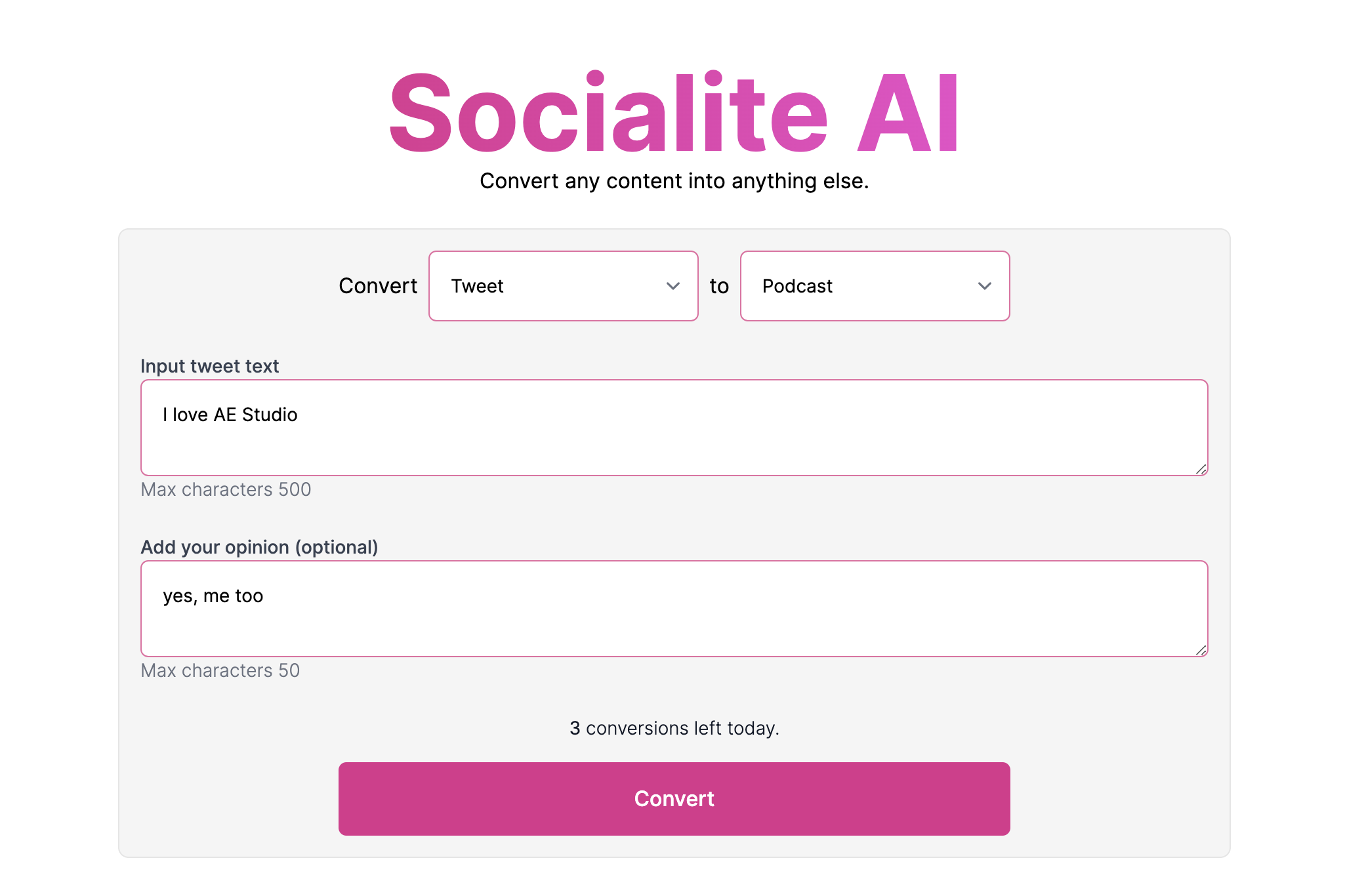Click the 'Input tweet text' label

pyautogui.click(x=209, y=366)
